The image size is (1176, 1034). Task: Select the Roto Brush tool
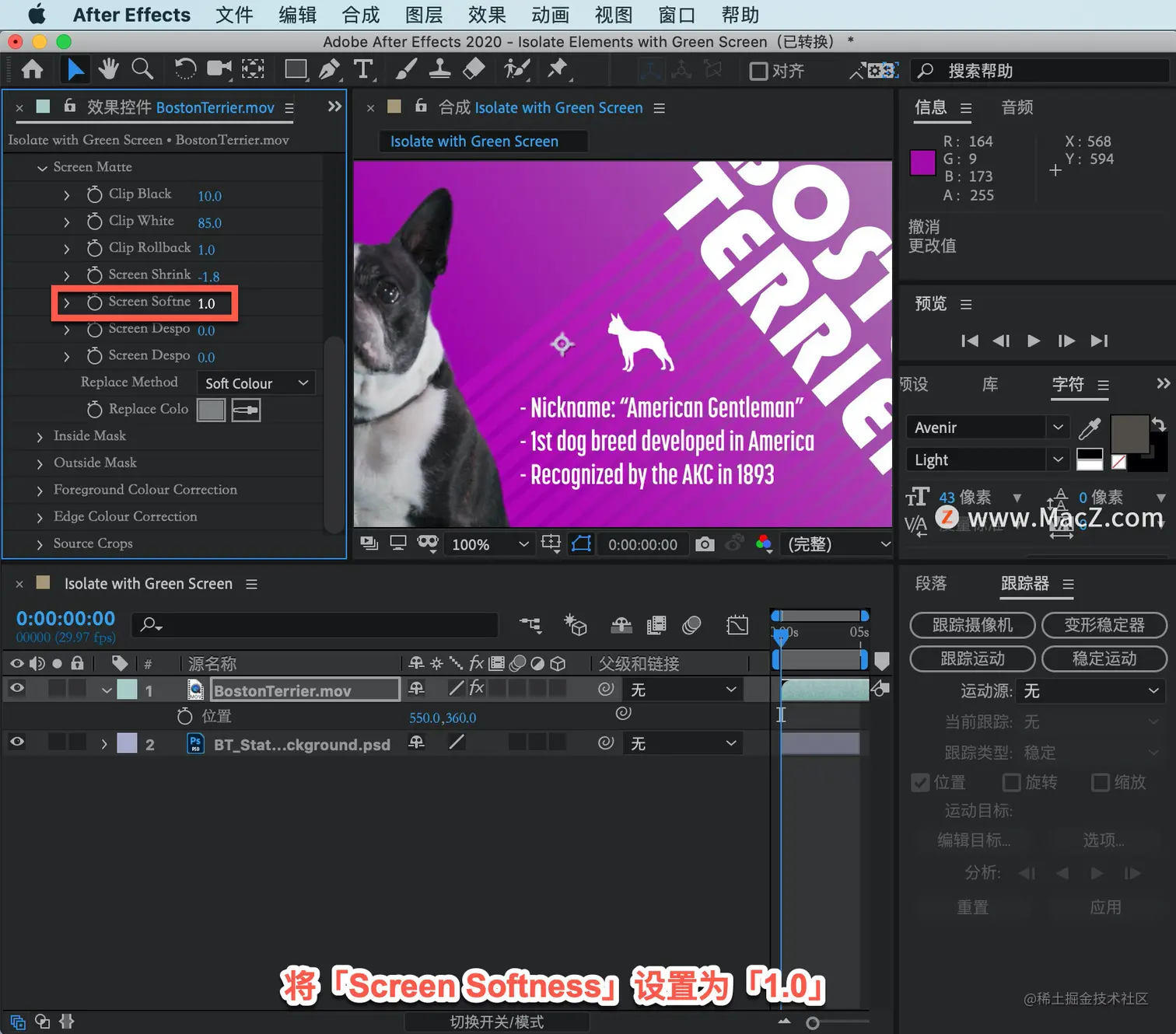[x=516, y=69]
